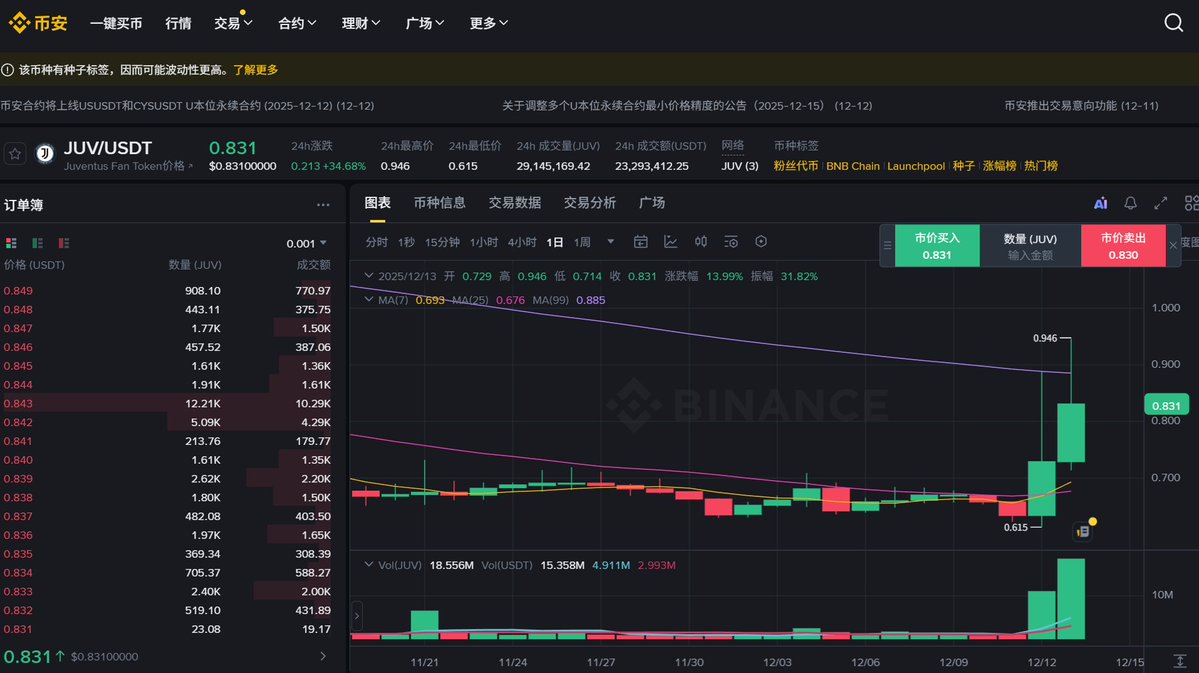Click the 0.843 sell order row

coord(167,404)
